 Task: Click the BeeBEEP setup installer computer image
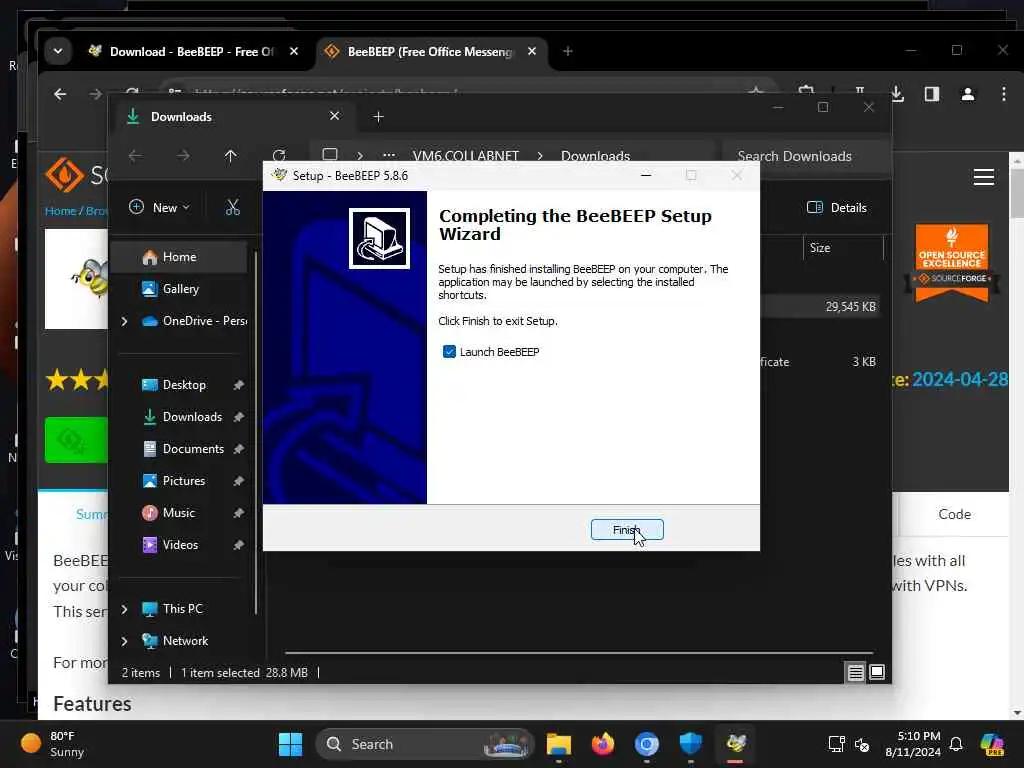(379, 238)
